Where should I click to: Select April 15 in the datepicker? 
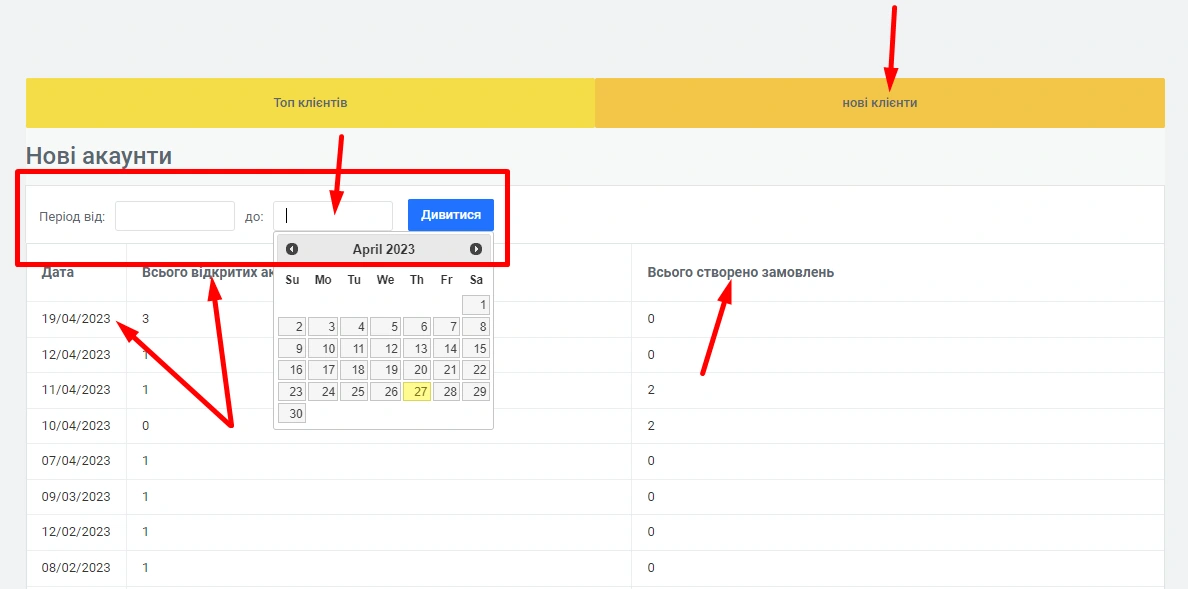[x=476, y=349]
